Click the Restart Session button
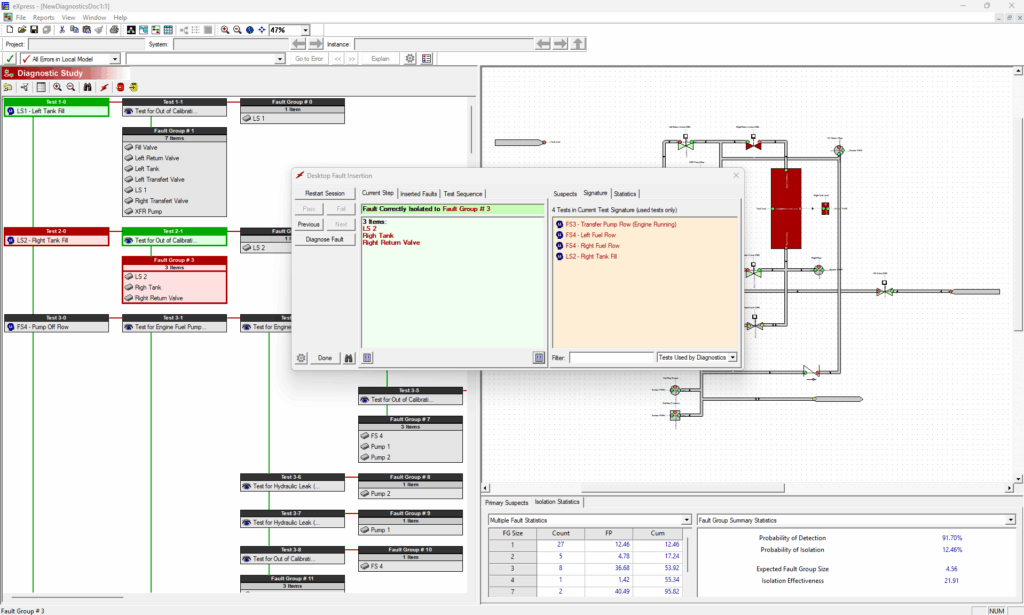Screen dimensions: 1024x615 coord(325,193)
